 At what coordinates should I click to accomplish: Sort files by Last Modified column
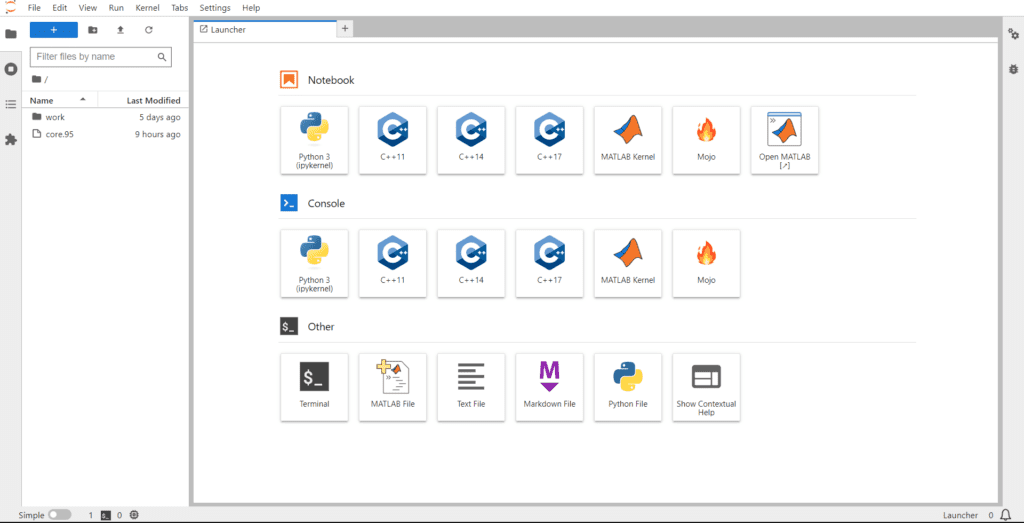143,100
